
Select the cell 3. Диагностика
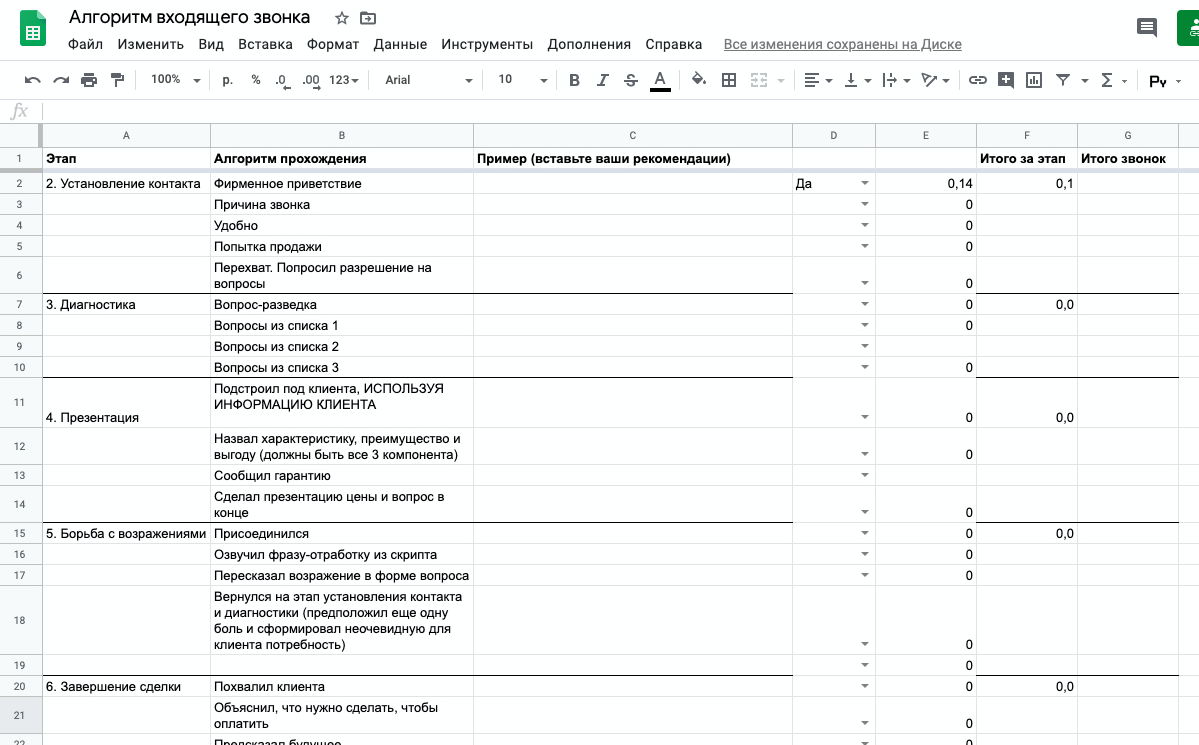126,304
